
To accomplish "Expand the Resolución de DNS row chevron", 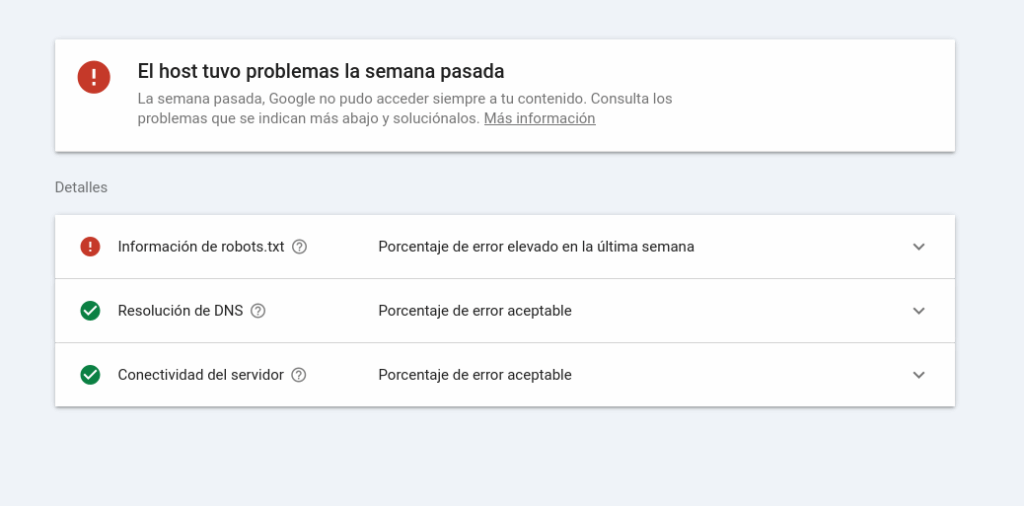I will [x=919, y=311].
